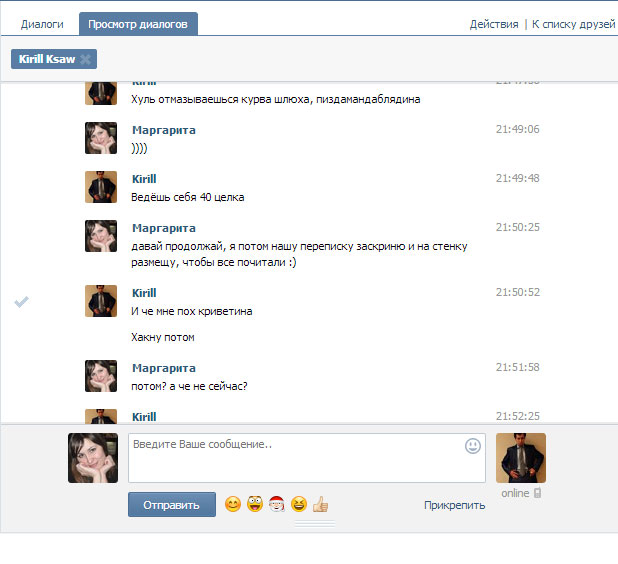The height and width of the screenshot is (564, 618).
Task: Click the checkmark next to 21:50:52 message
Action: [x=22, y=302]
